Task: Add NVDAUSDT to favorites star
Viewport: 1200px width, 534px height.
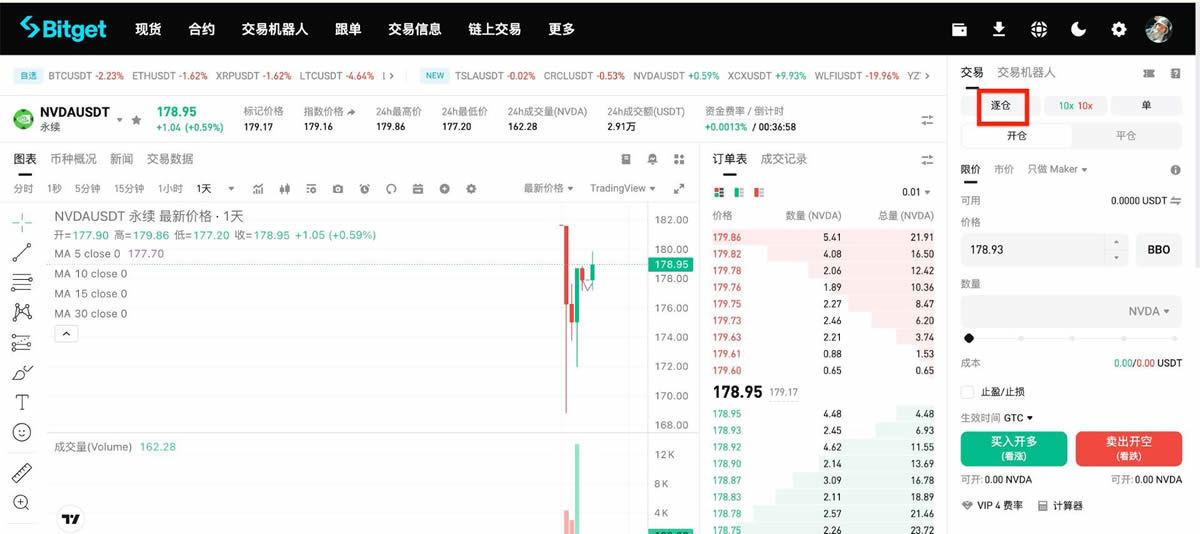Action: (136, 120)
